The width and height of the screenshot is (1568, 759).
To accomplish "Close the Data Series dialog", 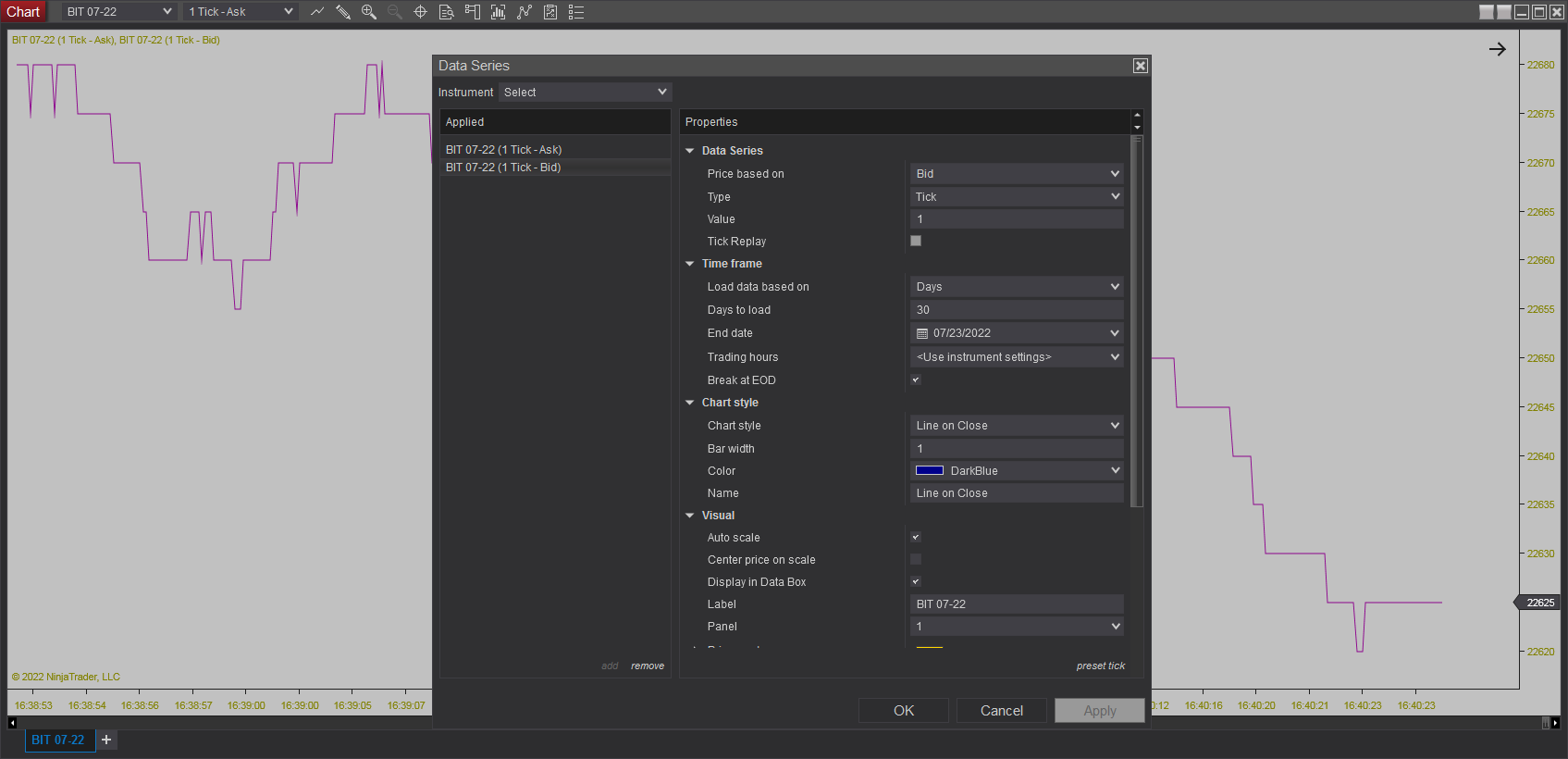I will tap(1141, 66).
